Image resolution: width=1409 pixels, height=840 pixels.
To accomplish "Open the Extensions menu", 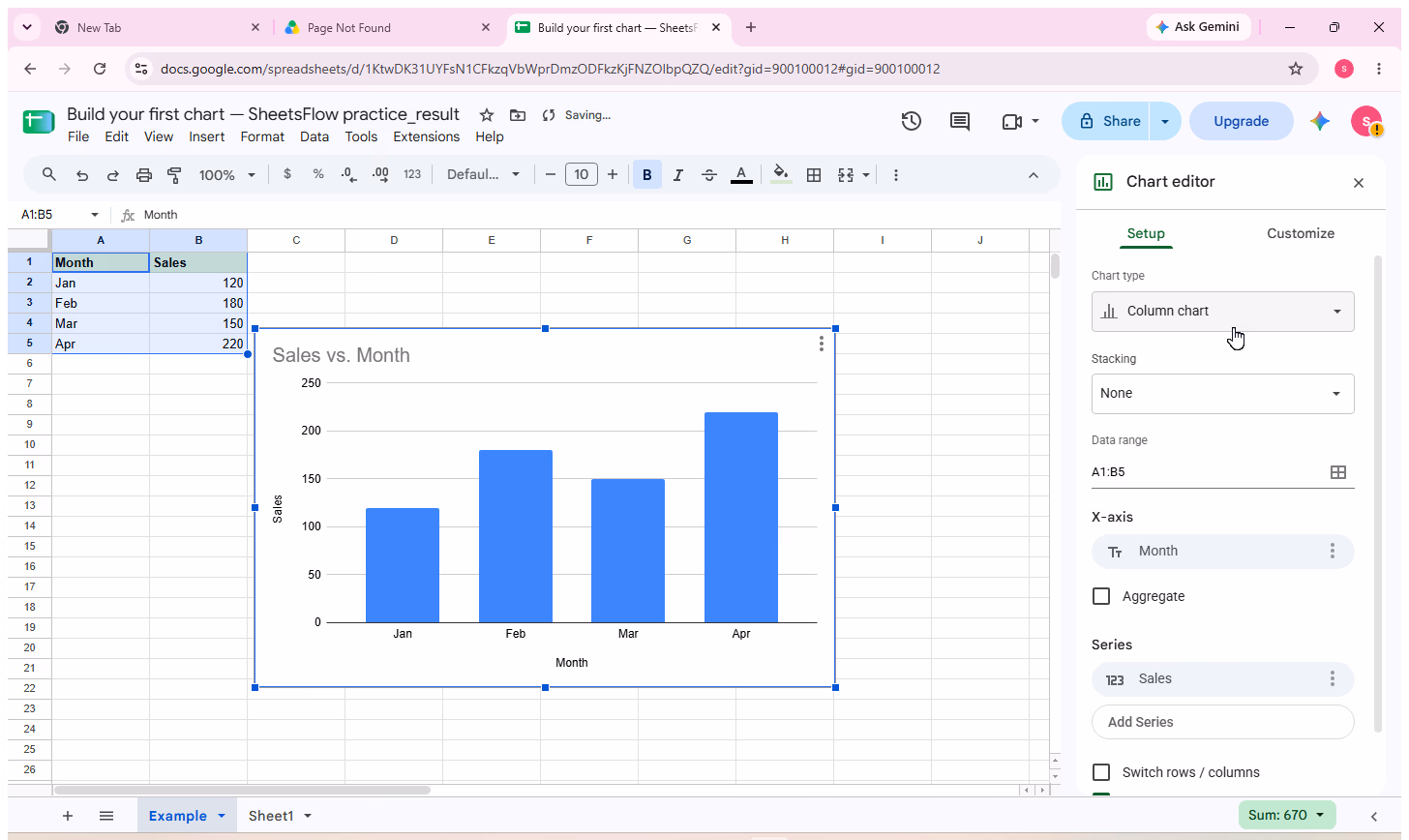I will point(426,136).
